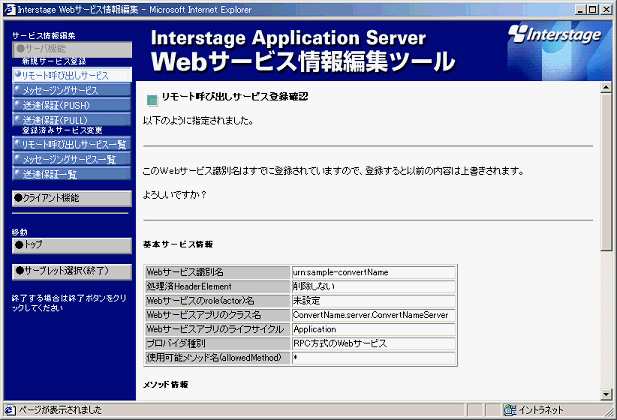
Task: Click the サーバ機能 button
Action: click(x=72, y=49)
